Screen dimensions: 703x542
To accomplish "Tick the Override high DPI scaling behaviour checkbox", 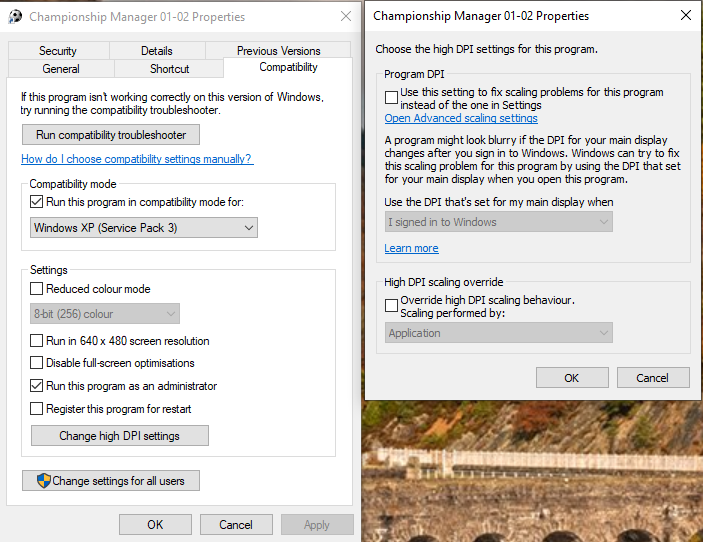I will [391, 305].
